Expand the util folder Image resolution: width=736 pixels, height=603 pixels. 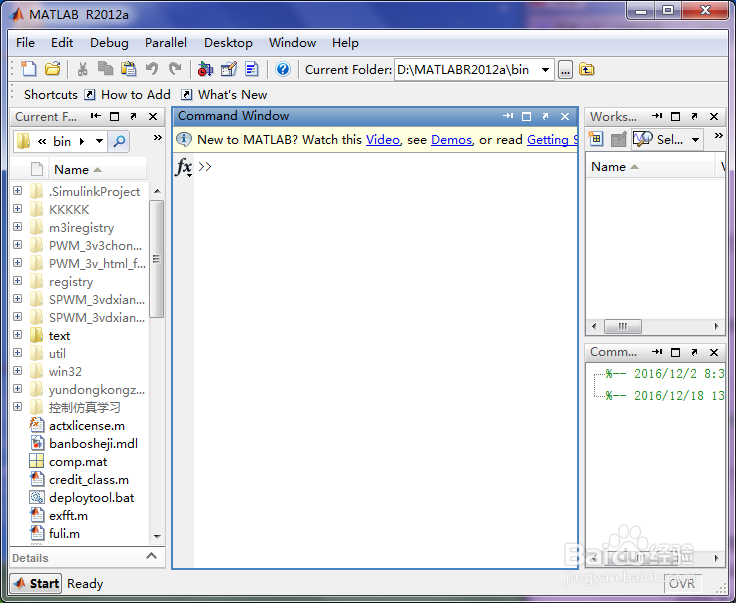click(x=18, y=352)
